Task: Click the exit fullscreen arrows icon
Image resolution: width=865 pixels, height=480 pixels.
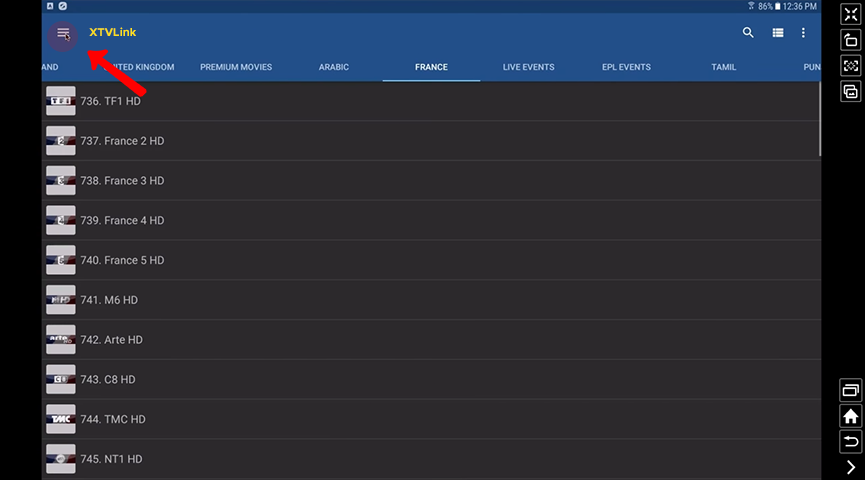Action: pyautogui.click(x=851, y=15)
